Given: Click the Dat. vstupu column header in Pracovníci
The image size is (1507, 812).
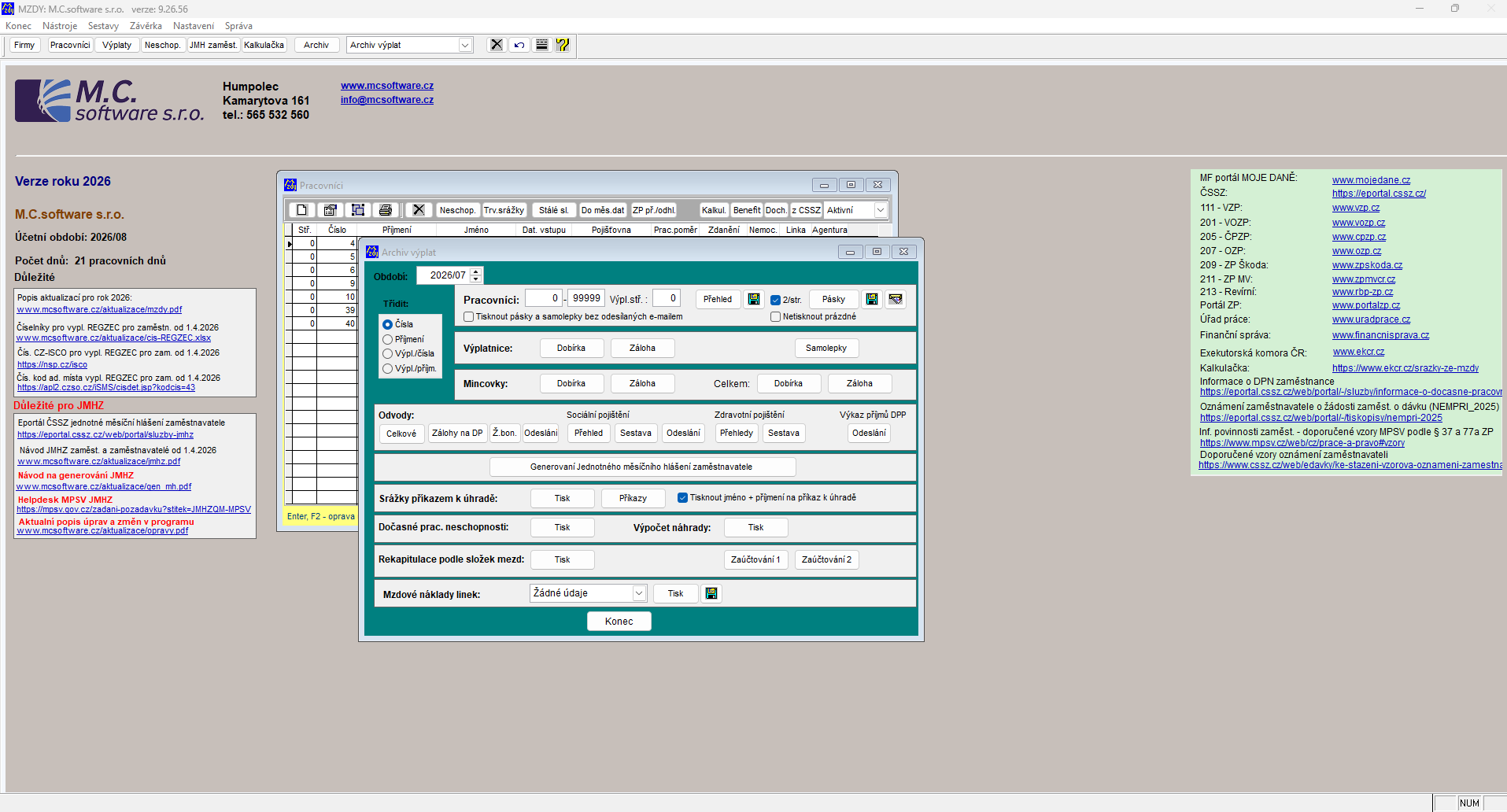Looking at the screenshot, I should coord(544,230).
